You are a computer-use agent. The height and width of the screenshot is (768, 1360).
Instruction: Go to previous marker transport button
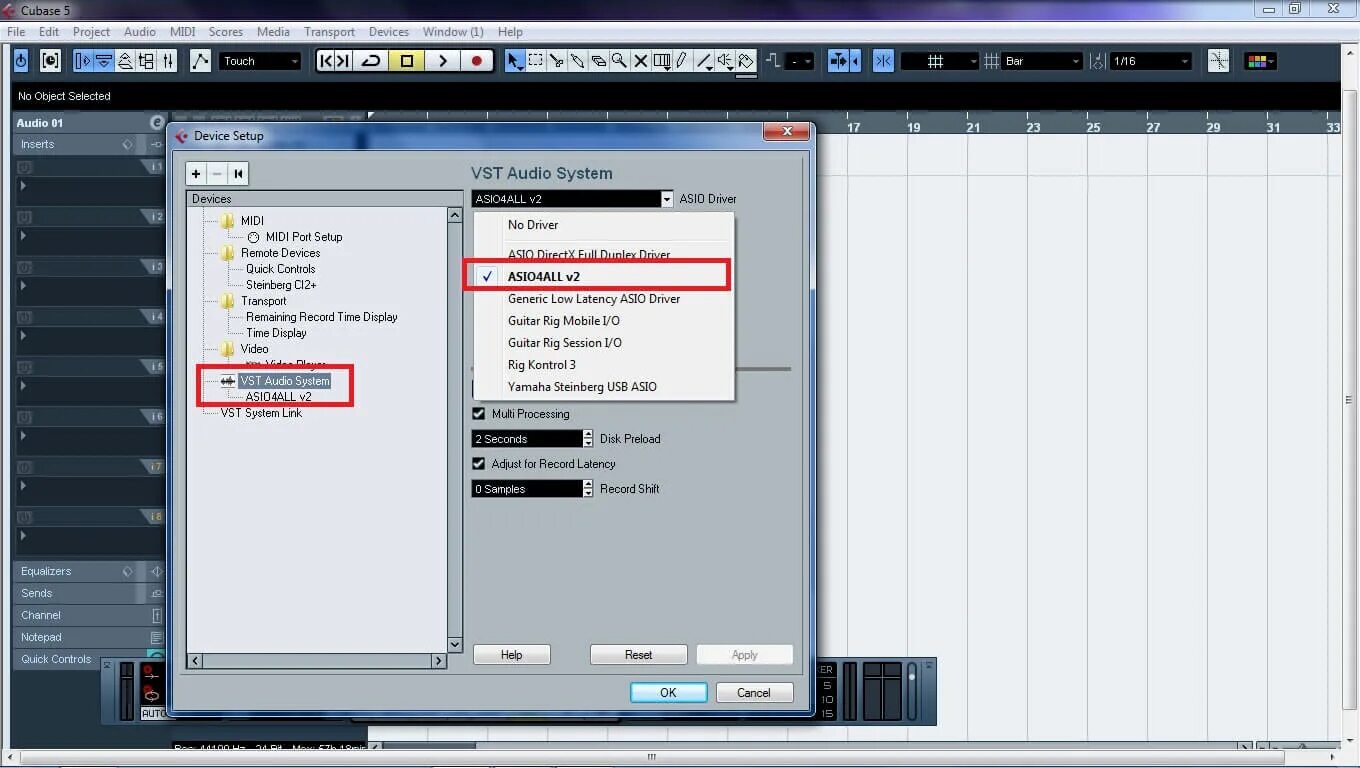pos(326,61)
